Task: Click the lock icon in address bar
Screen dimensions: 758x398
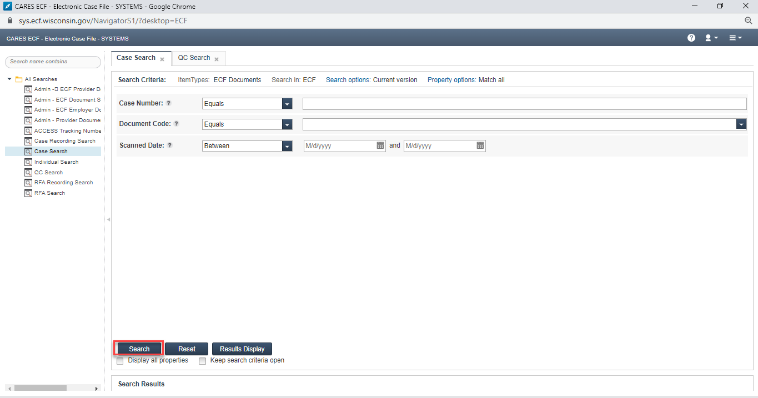Action: coord(10,21)
